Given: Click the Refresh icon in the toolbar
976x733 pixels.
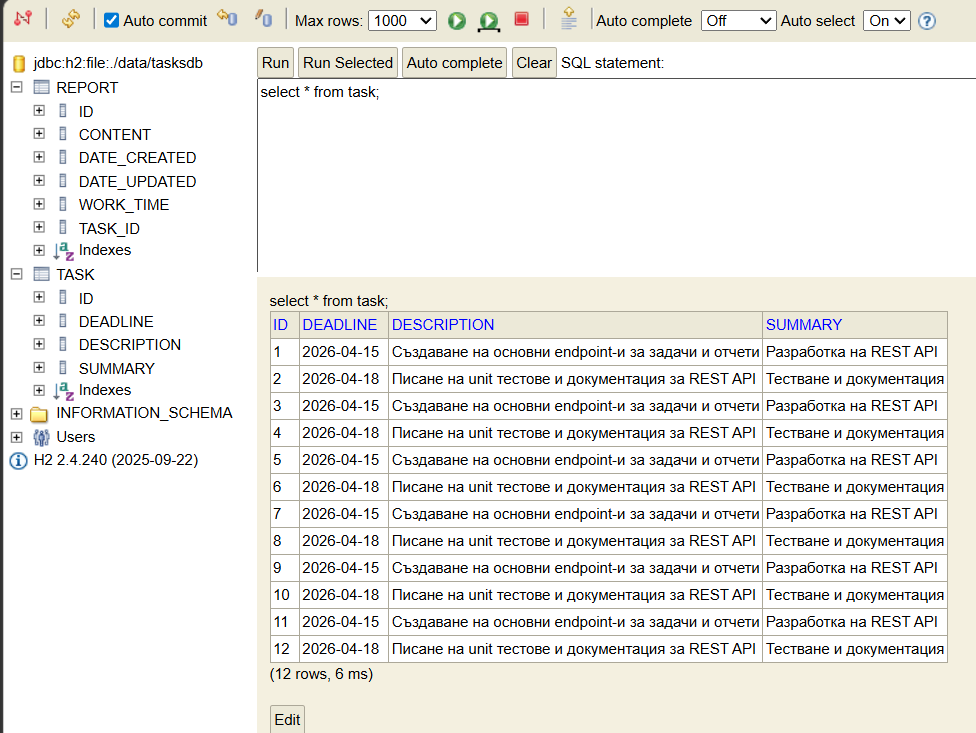Looking at the screenshot, I should click(x=70, y=19).
